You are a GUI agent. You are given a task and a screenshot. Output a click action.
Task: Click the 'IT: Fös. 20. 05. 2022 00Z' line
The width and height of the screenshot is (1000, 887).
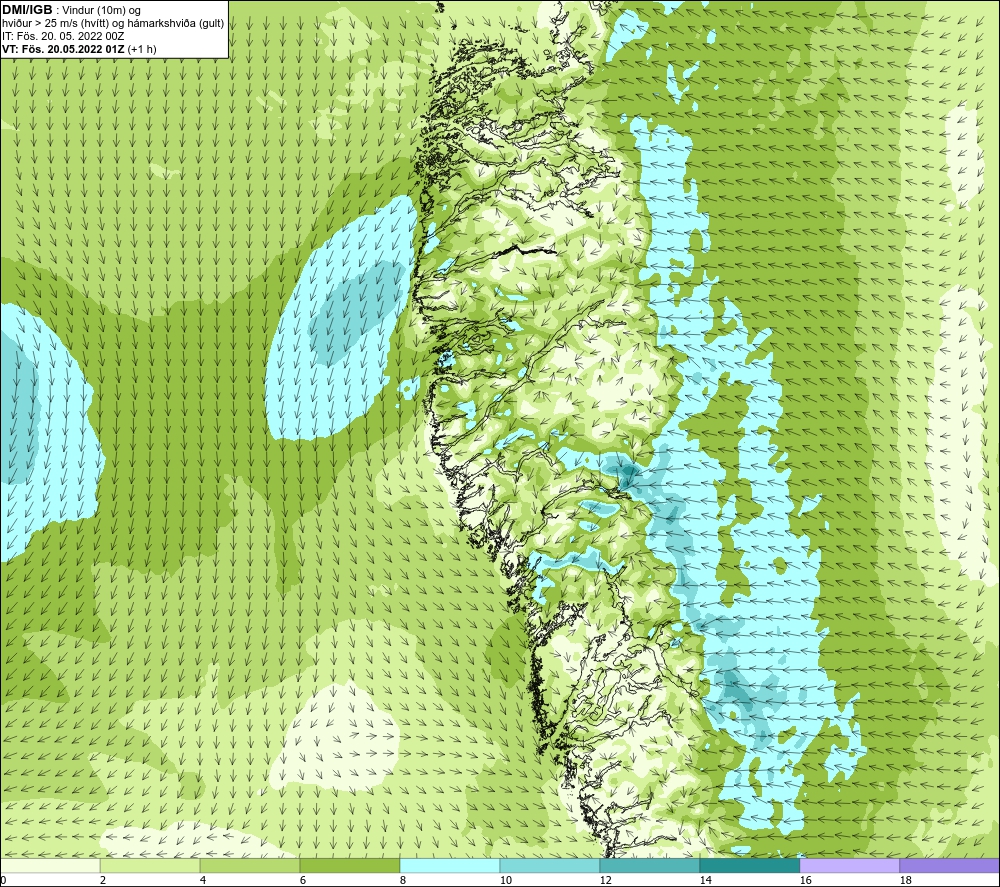(63, 36)
